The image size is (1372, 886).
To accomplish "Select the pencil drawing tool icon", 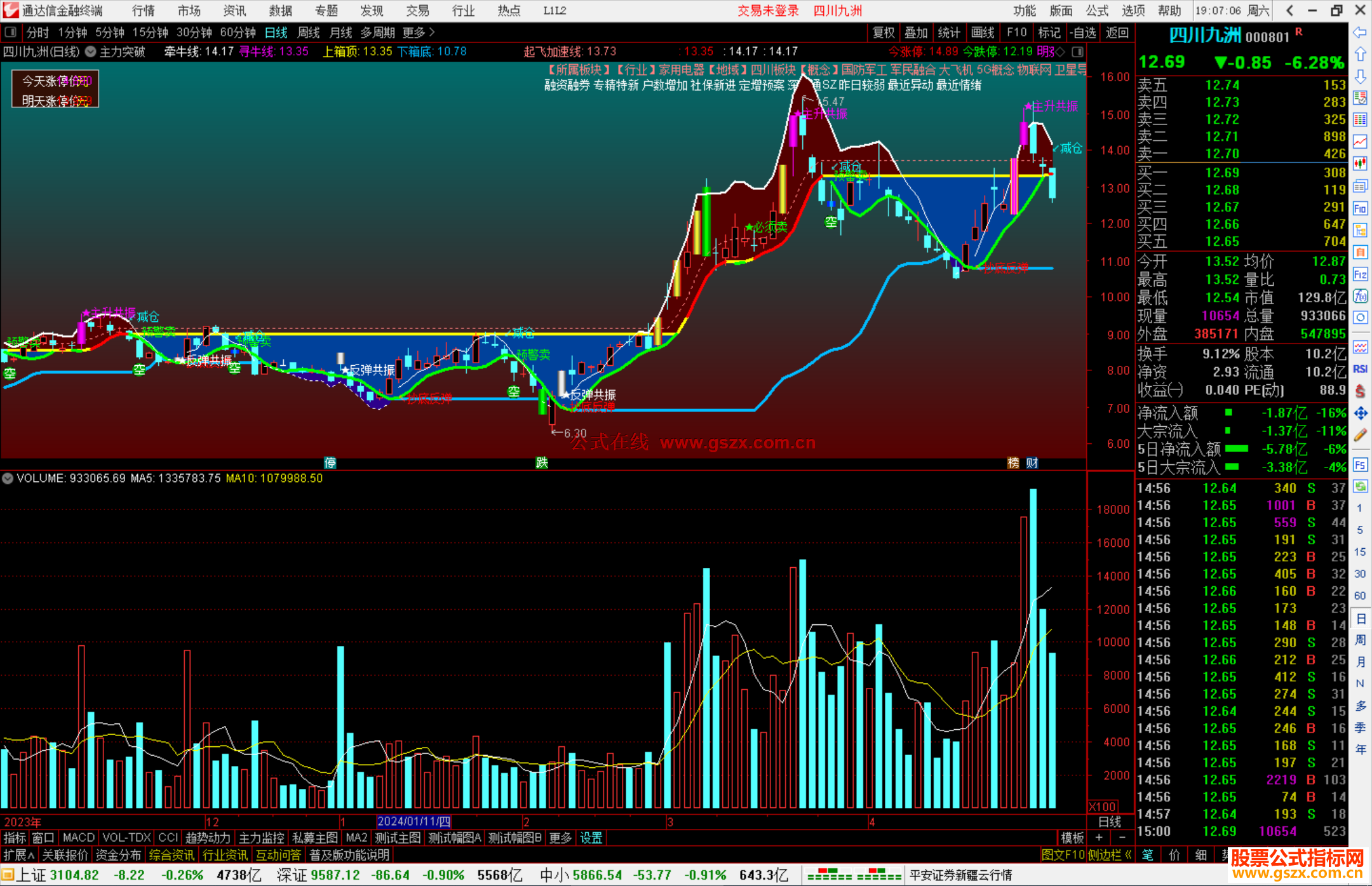I will [x=1360, y=435].
